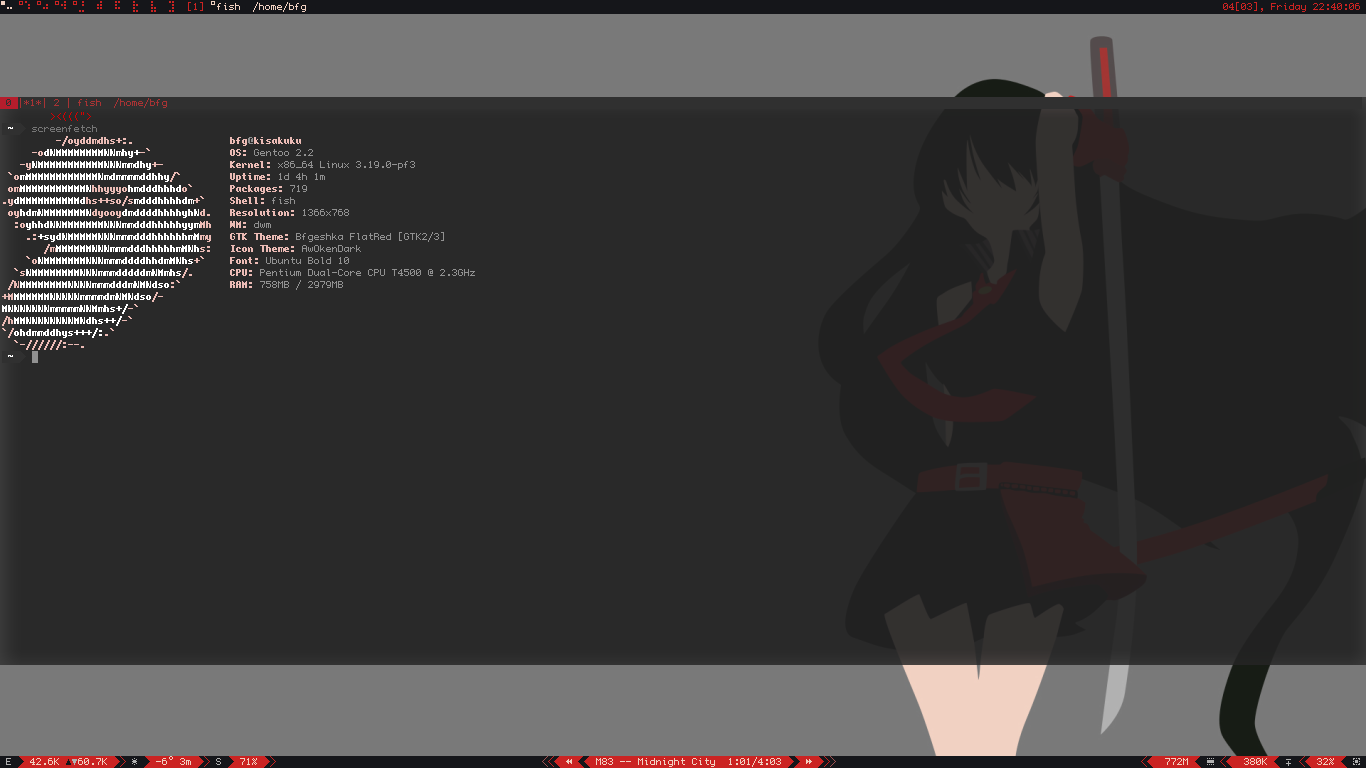Click the -6° 3m weather reading
The image size is (1366, 768).
(x=173, y=762)
